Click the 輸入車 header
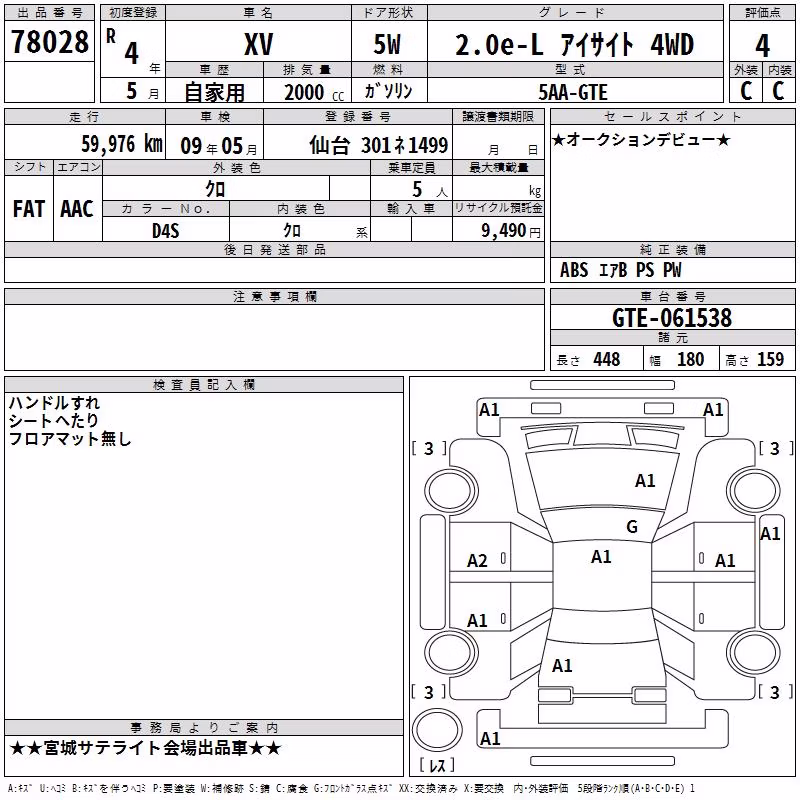The width and height of the screenshot is (800, 800). click(411, 208)
